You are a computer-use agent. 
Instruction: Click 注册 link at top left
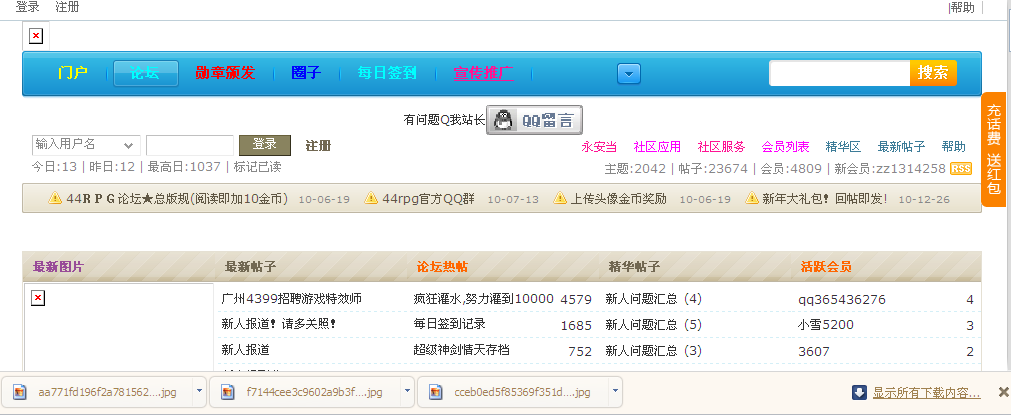[68, 7]
